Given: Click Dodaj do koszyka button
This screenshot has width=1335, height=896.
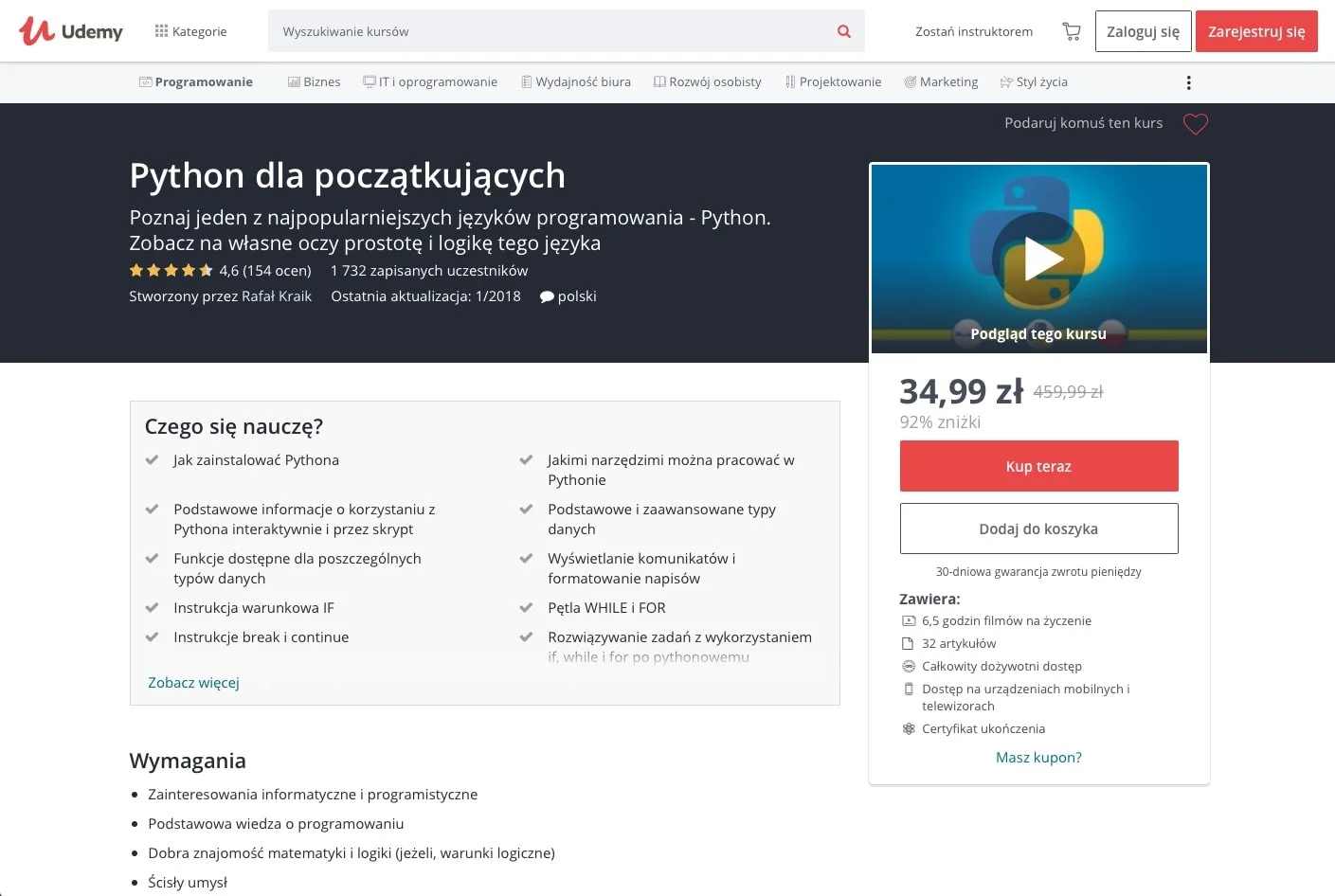Looking at the screenshot, I should [x=1038, y=529].
